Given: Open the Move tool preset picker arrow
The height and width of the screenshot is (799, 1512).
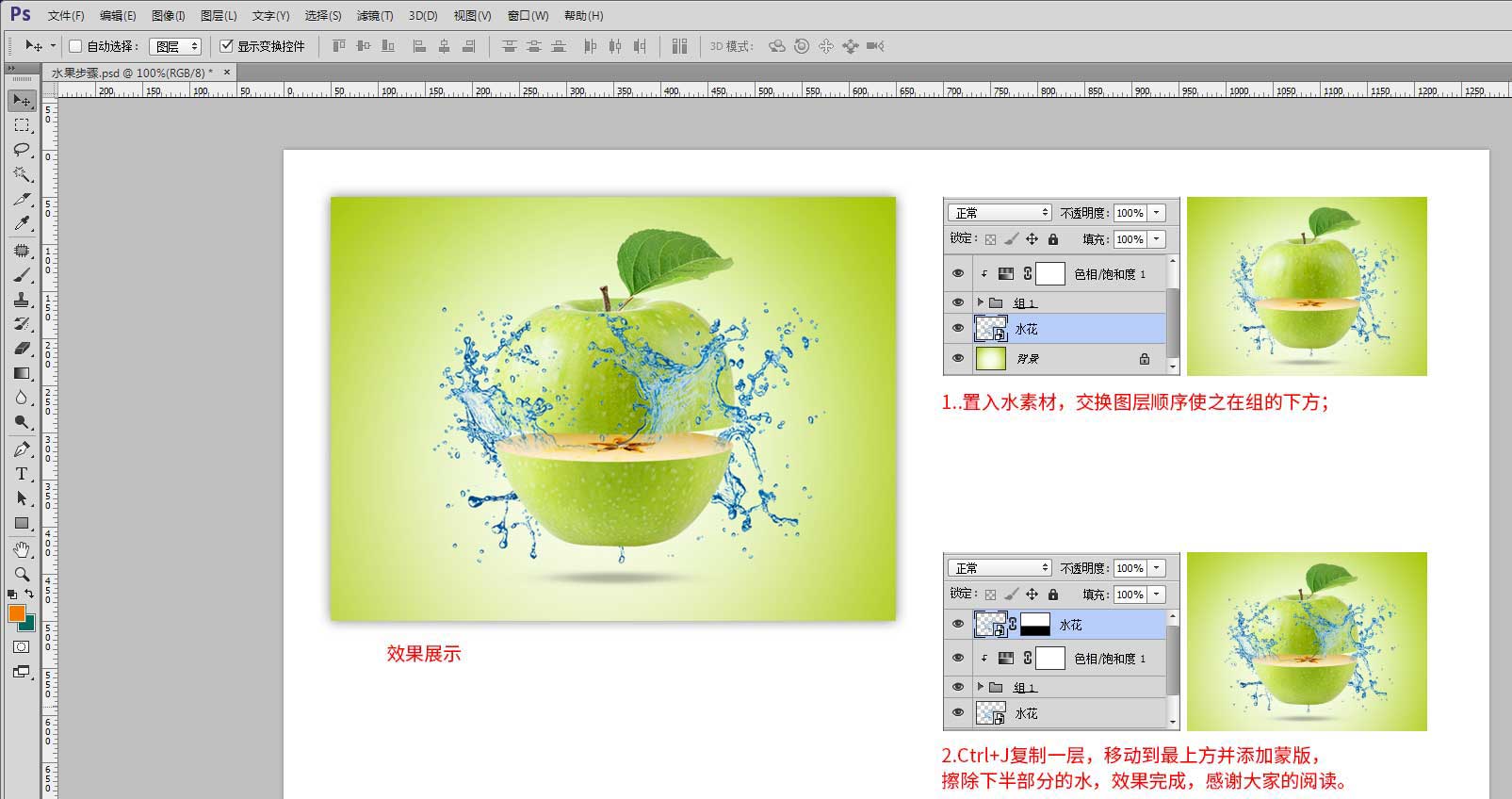Looking at the screenshot, I should tap(53, 46).
